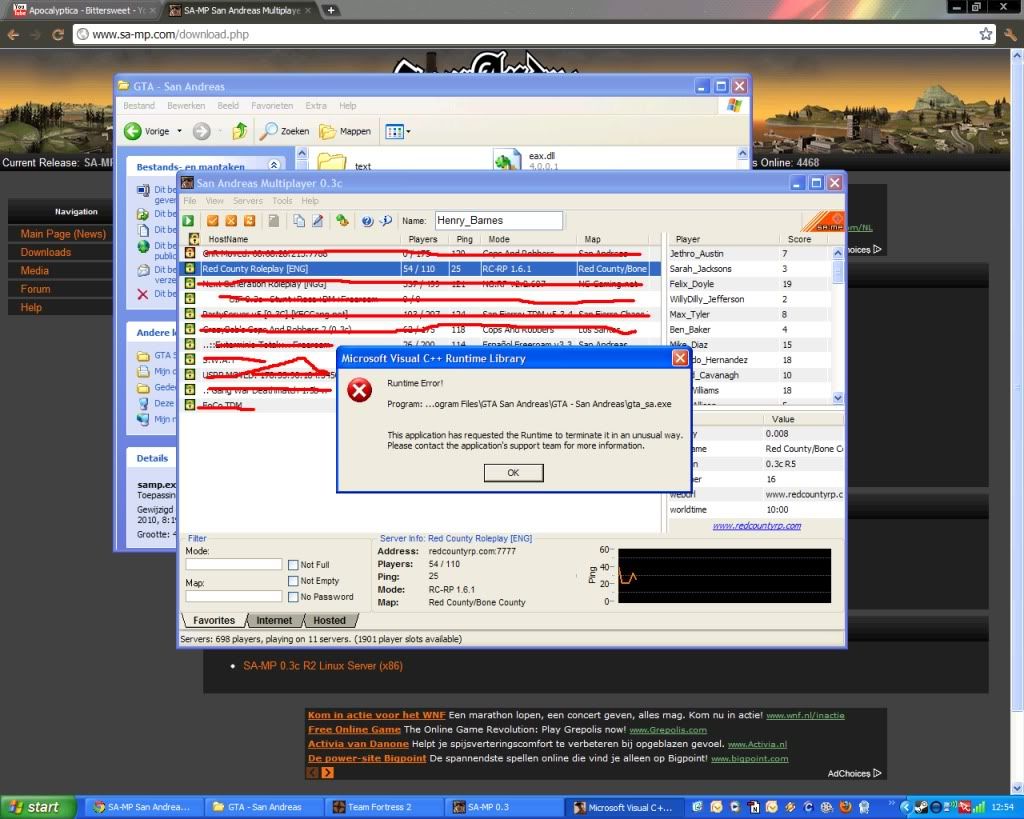The width and height of the screenshot is (1024, 819).
Task: Enable the No Password filter checkbox
Action: tap(293, 596)
